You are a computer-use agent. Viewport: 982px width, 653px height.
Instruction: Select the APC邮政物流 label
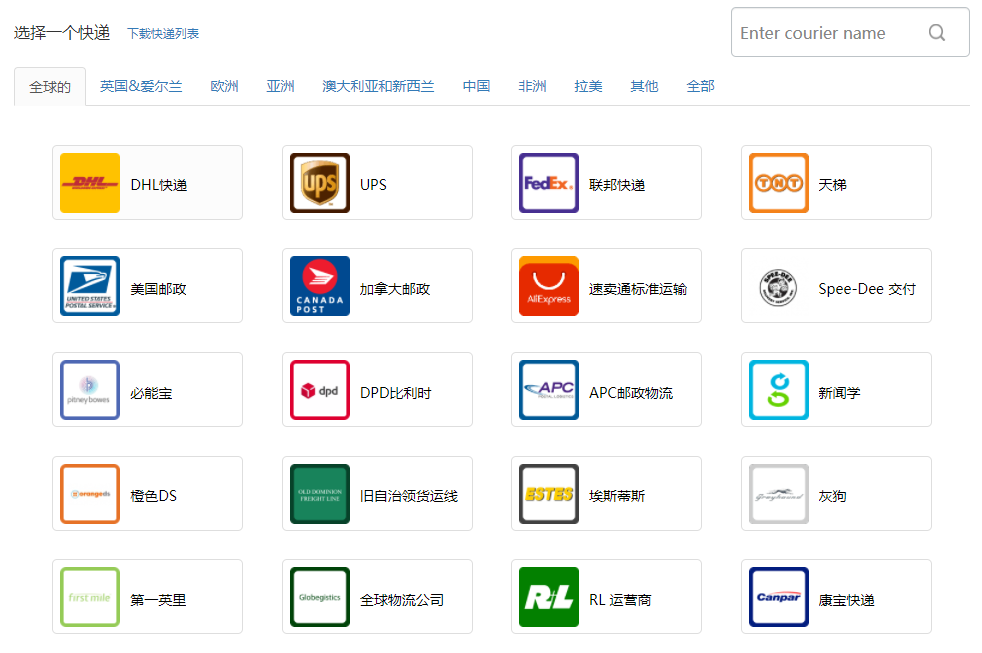(631, 393)
